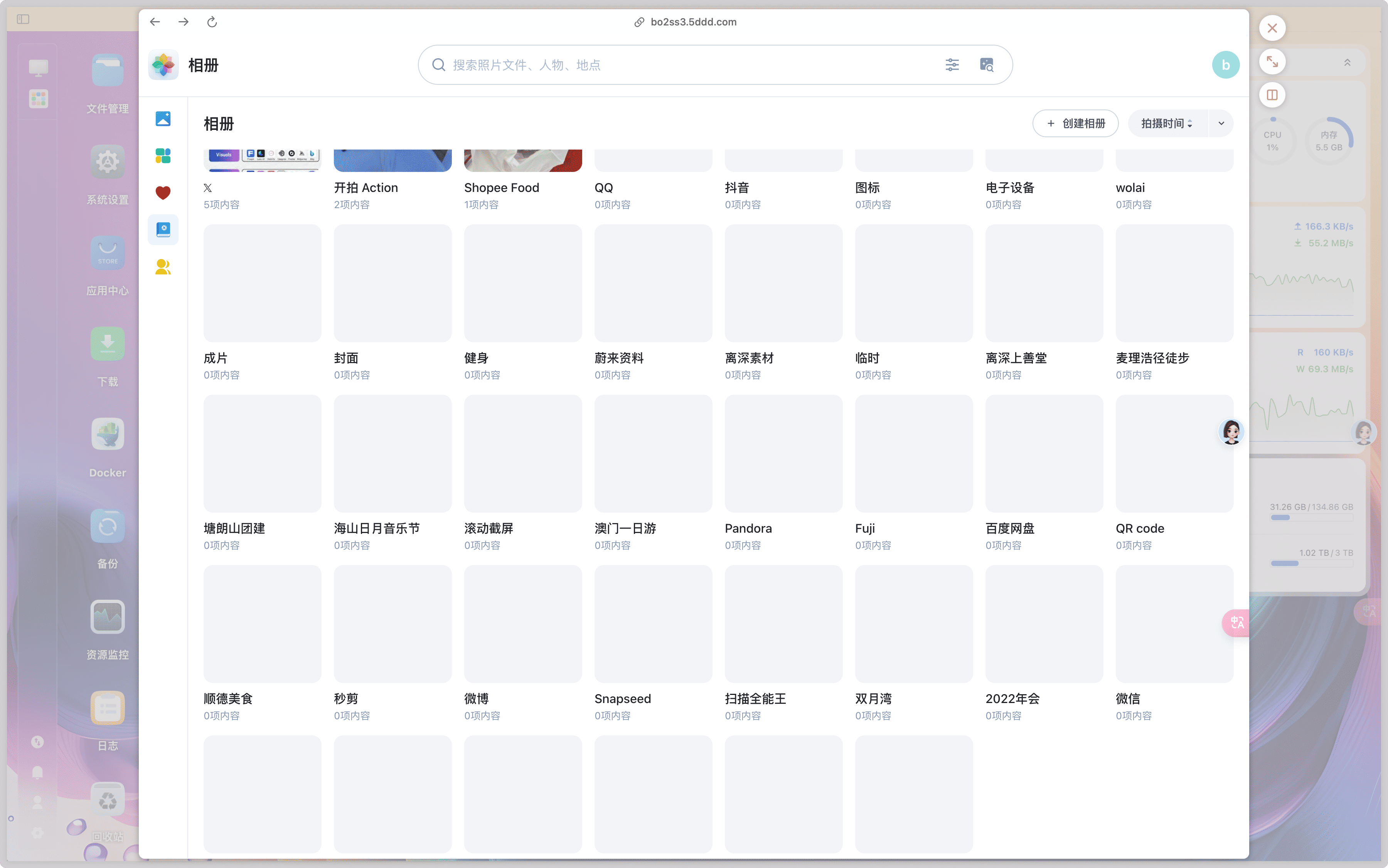Collapse the resource widget with the double chevron
This screenshot has width=1388, height=868.
click(x=1347, y=62)
